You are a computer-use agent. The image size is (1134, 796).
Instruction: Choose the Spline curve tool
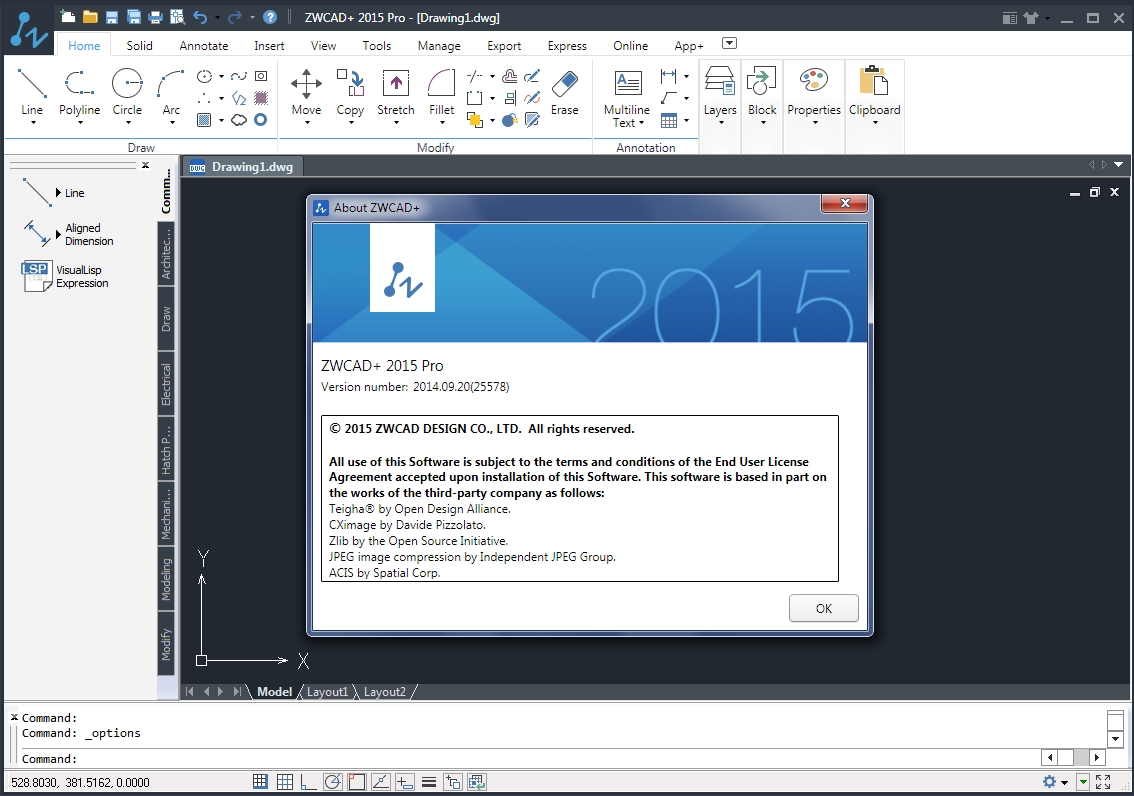(239, 76)
